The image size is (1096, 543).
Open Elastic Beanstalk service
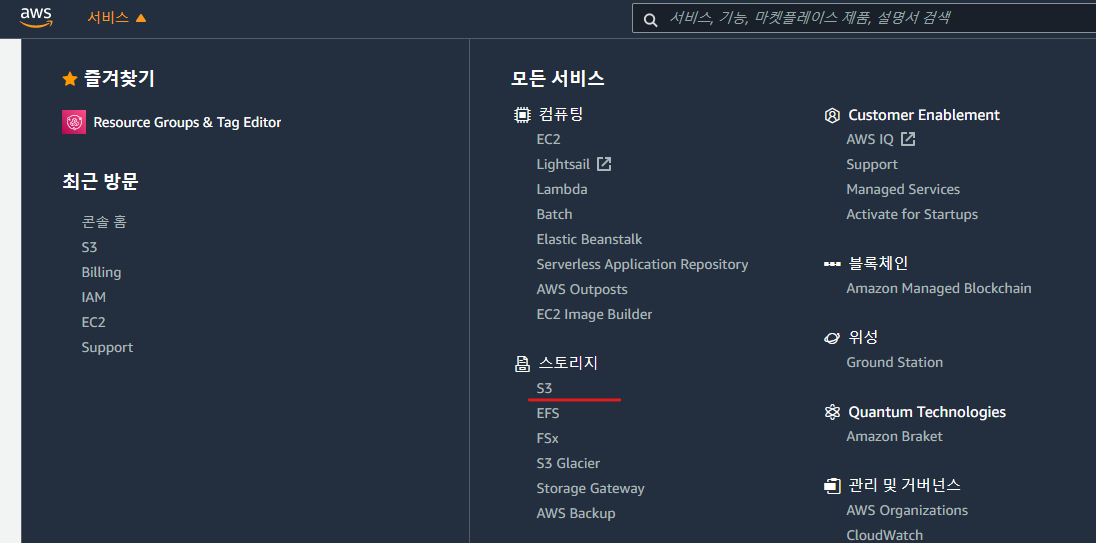[x=589, y=239]
